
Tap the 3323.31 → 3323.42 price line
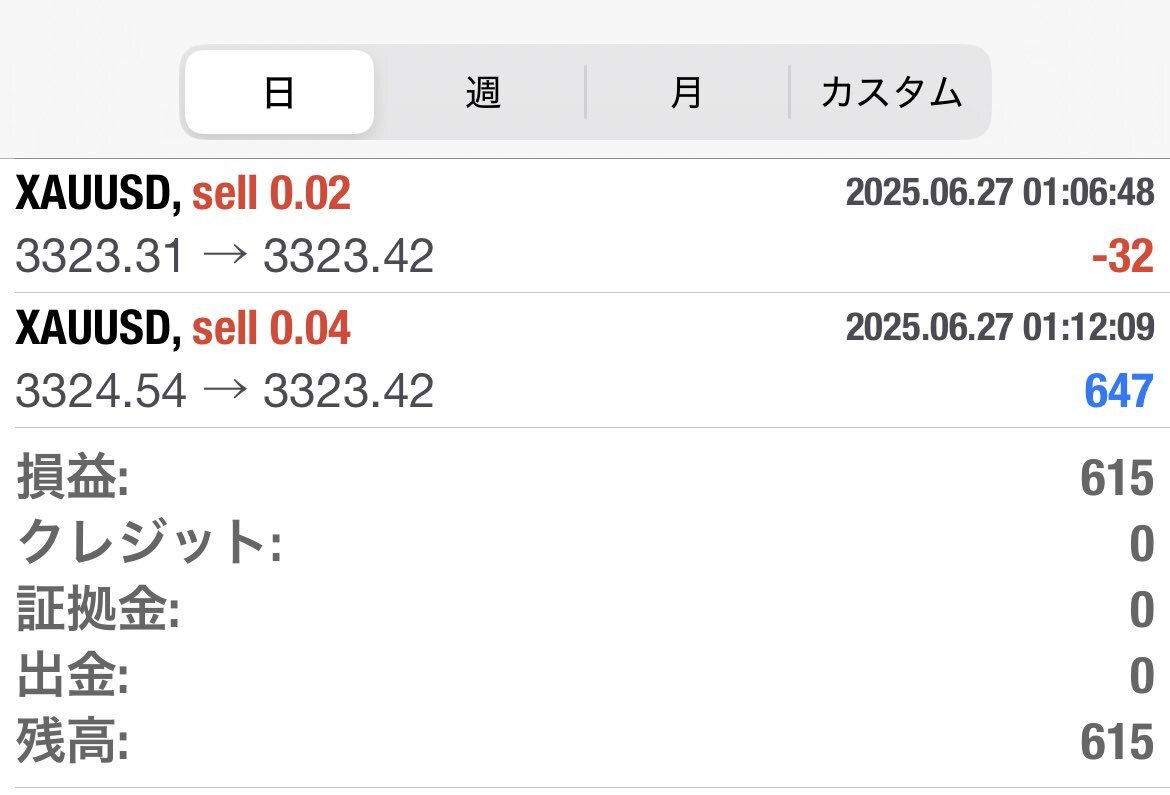[225, 256]
